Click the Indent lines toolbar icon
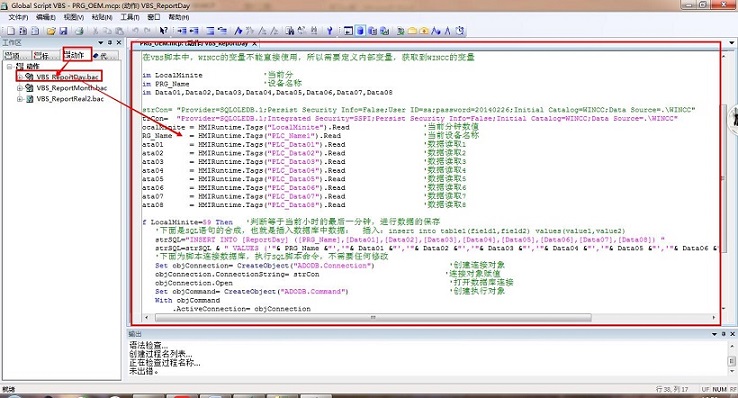The height and width of the screenshot is (398, 738). 181,31
